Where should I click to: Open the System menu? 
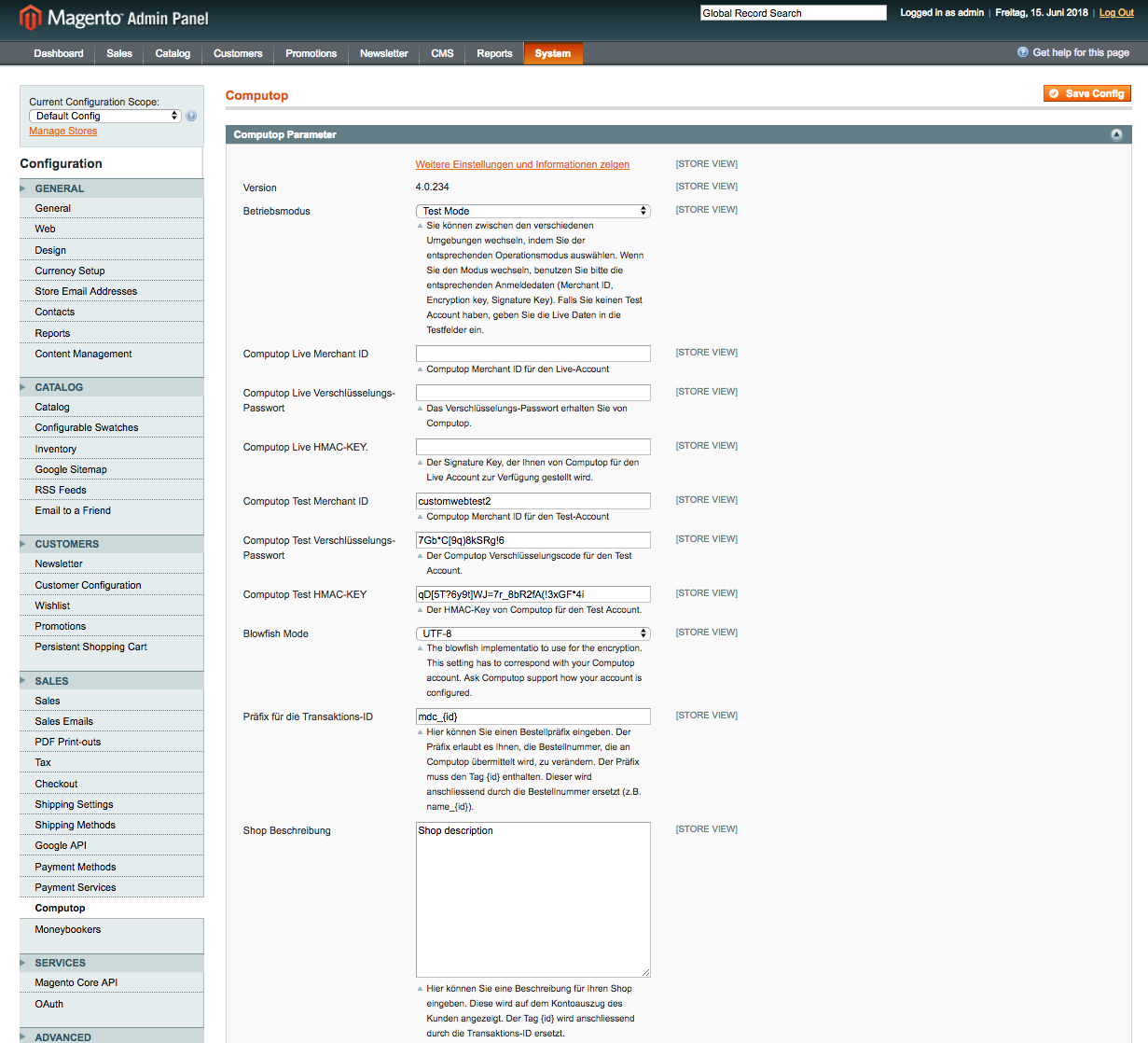[552, 54]
